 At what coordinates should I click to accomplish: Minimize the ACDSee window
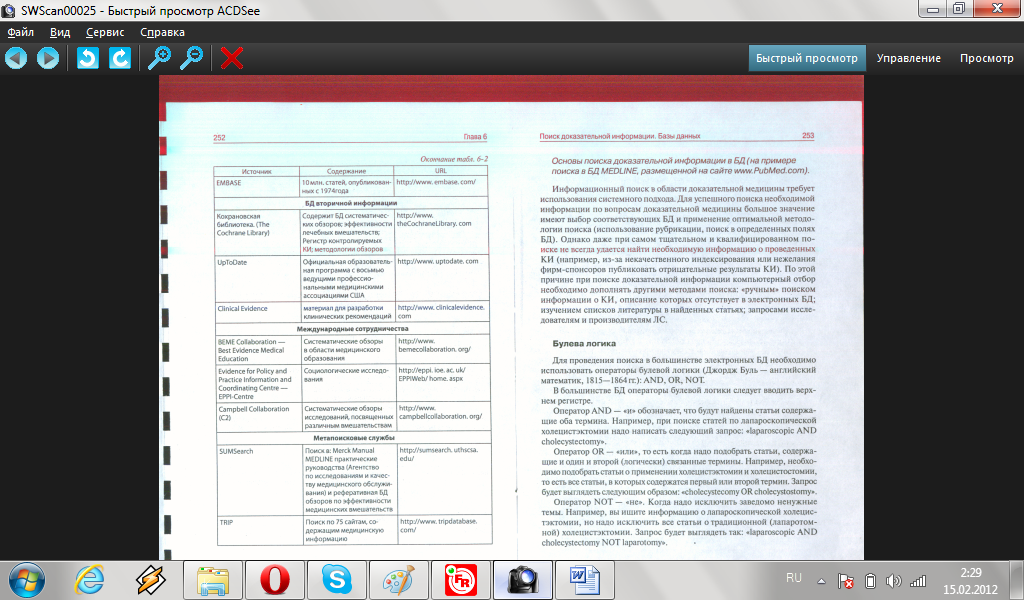tap(933, 9)
